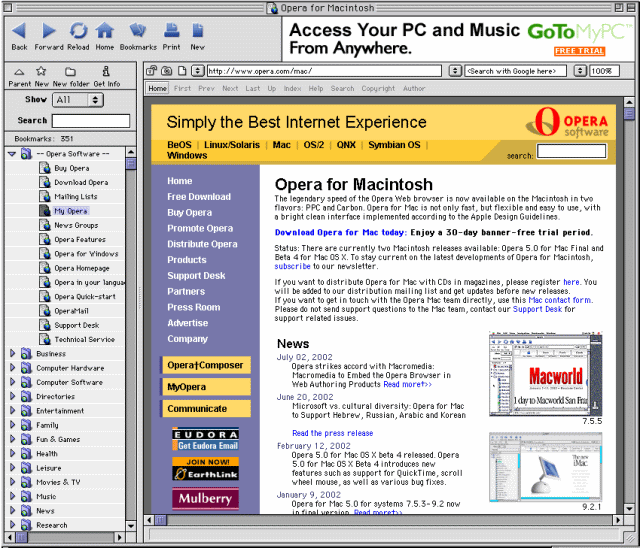640x548 pixels.
Task: Click Help in the navigation bar
Action: [x=316, y=88]
